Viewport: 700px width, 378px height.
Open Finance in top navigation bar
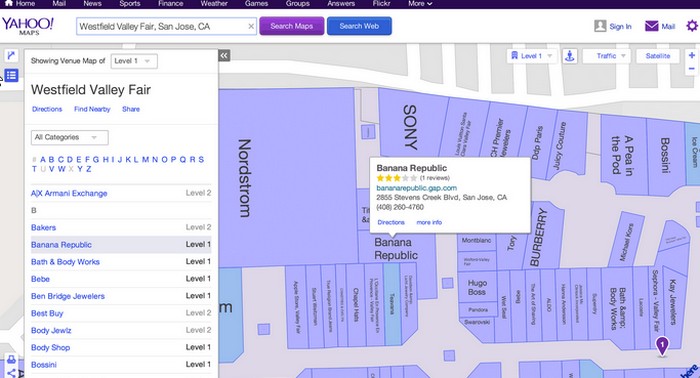click(171, 3)
